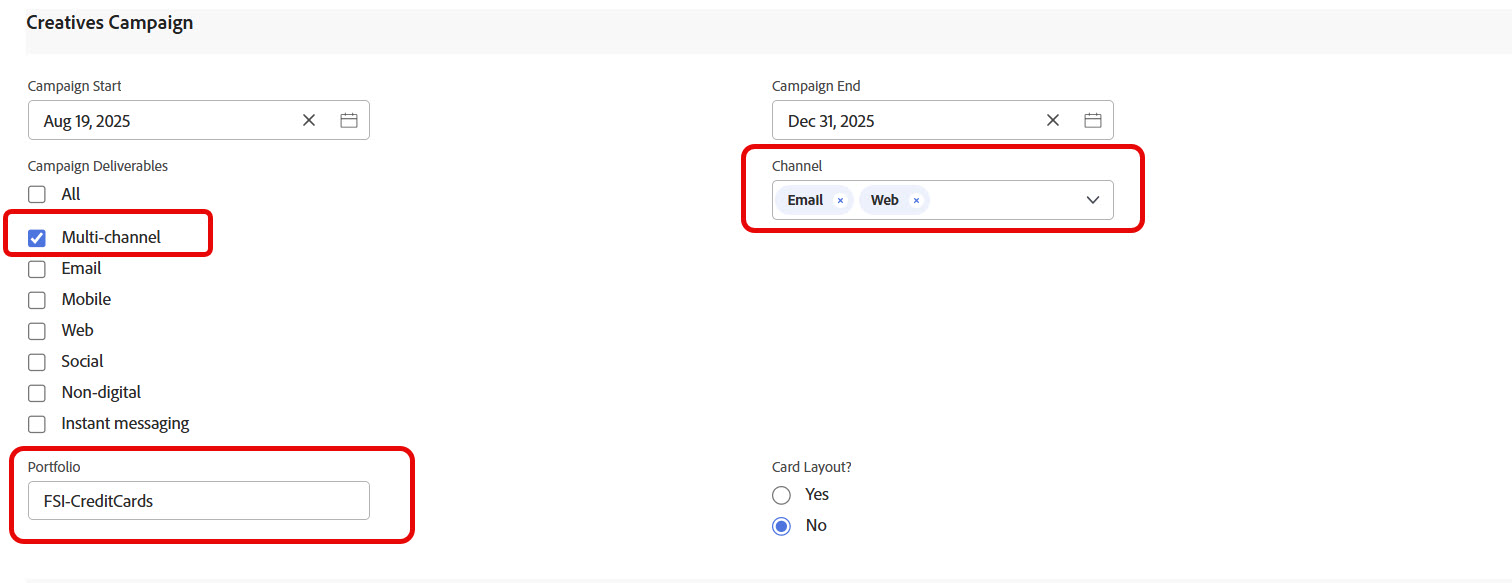
Task: Remove the Web channel tag
Action: click(916, 200)
